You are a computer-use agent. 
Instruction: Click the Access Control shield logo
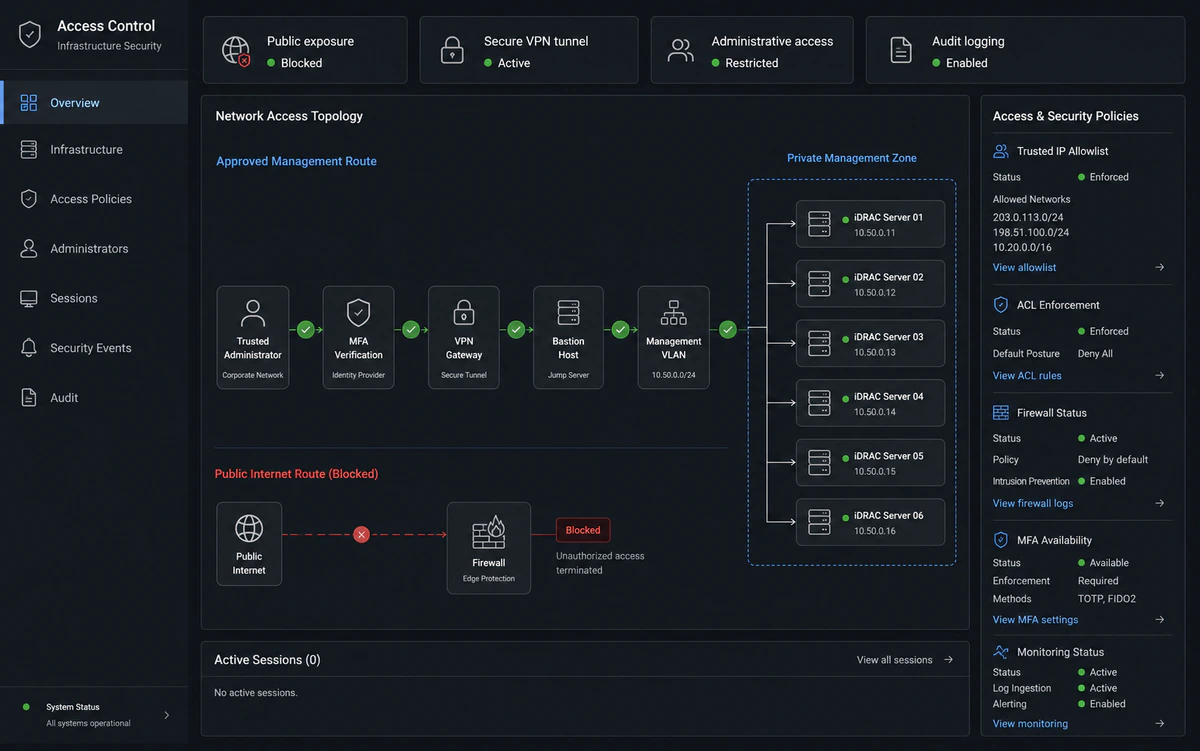pos(31,35)
